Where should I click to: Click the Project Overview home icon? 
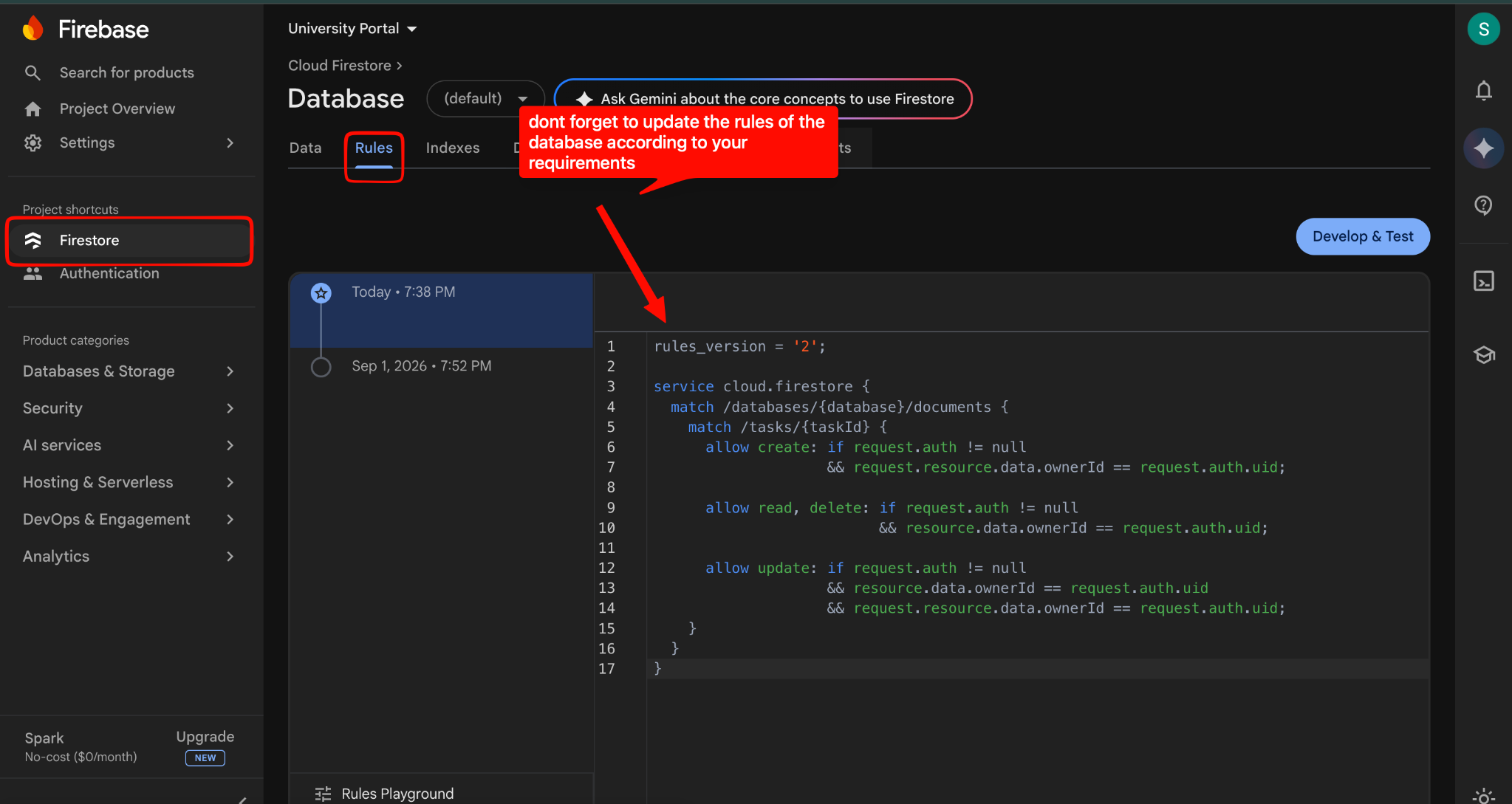pyautogui.click(x=33, y=109)
